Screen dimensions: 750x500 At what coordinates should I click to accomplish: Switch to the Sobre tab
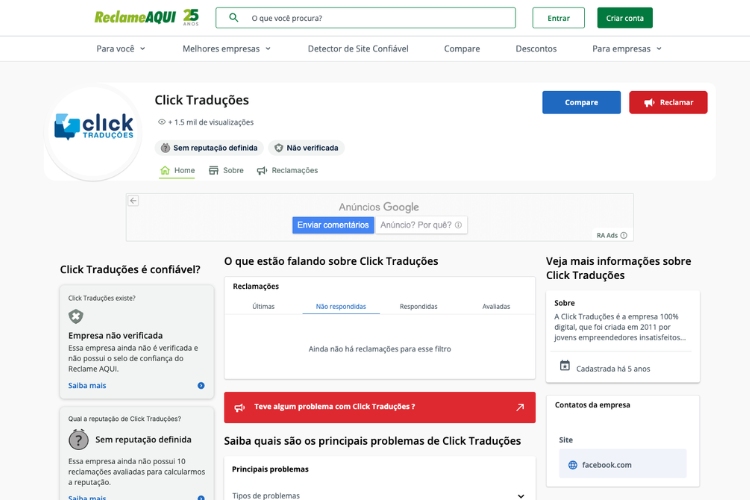pos(226,170)
